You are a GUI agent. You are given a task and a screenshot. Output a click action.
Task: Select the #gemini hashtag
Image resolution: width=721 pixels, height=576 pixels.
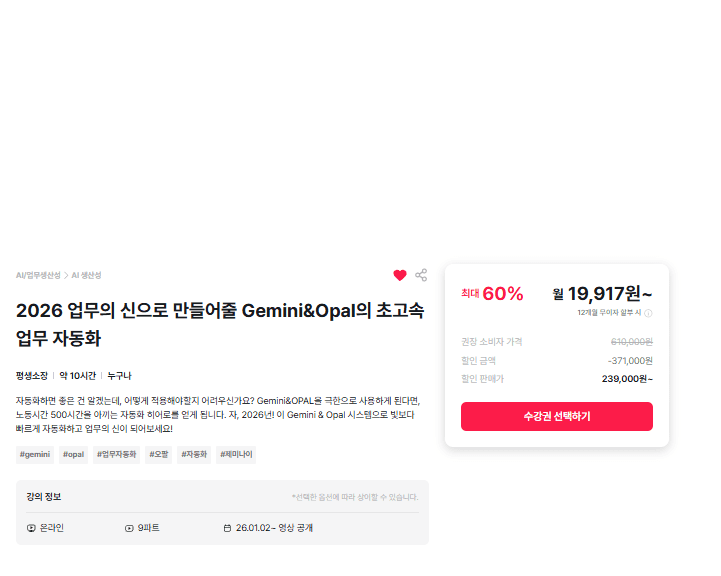point(35,455)
